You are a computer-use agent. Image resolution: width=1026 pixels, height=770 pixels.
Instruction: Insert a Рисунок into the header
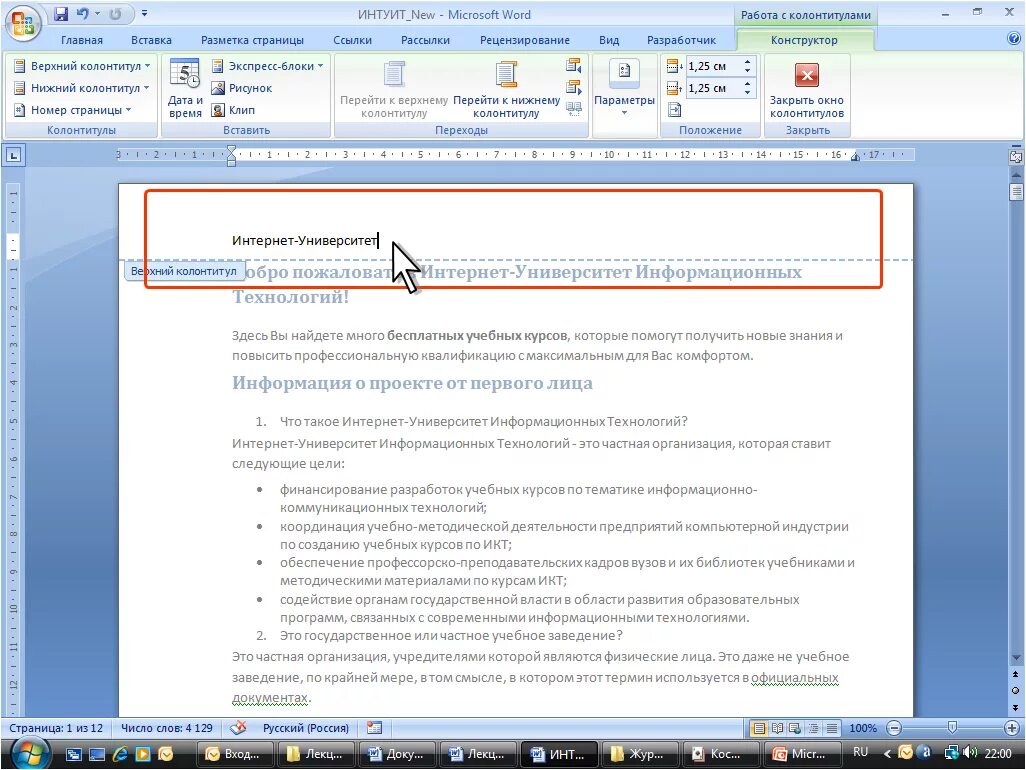(241, 88)
